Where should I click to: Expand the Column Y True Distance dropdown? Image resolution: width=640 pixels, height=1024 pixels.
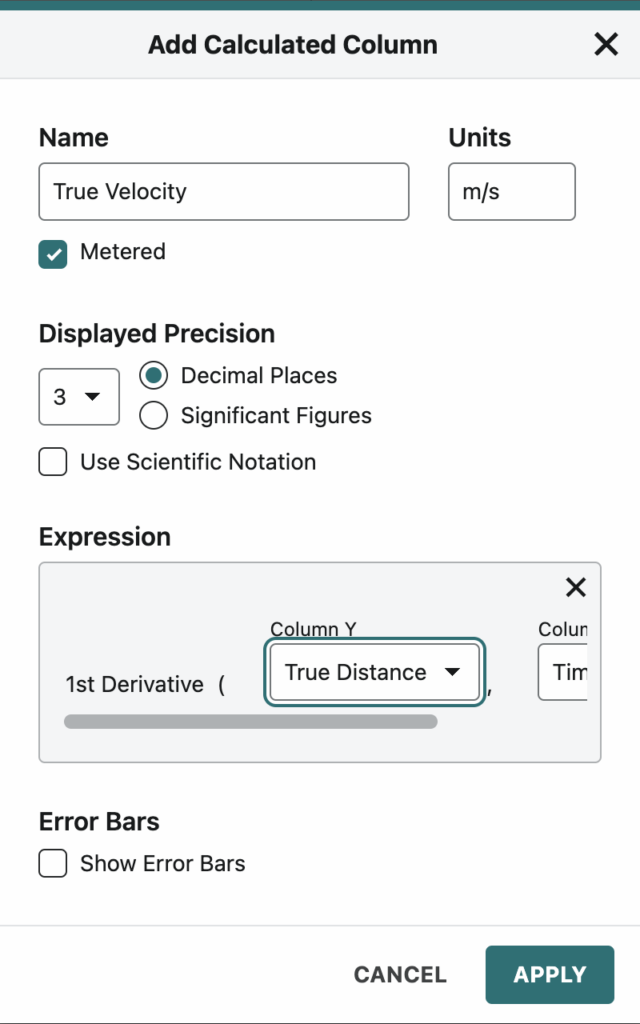(x=375, y=672)
